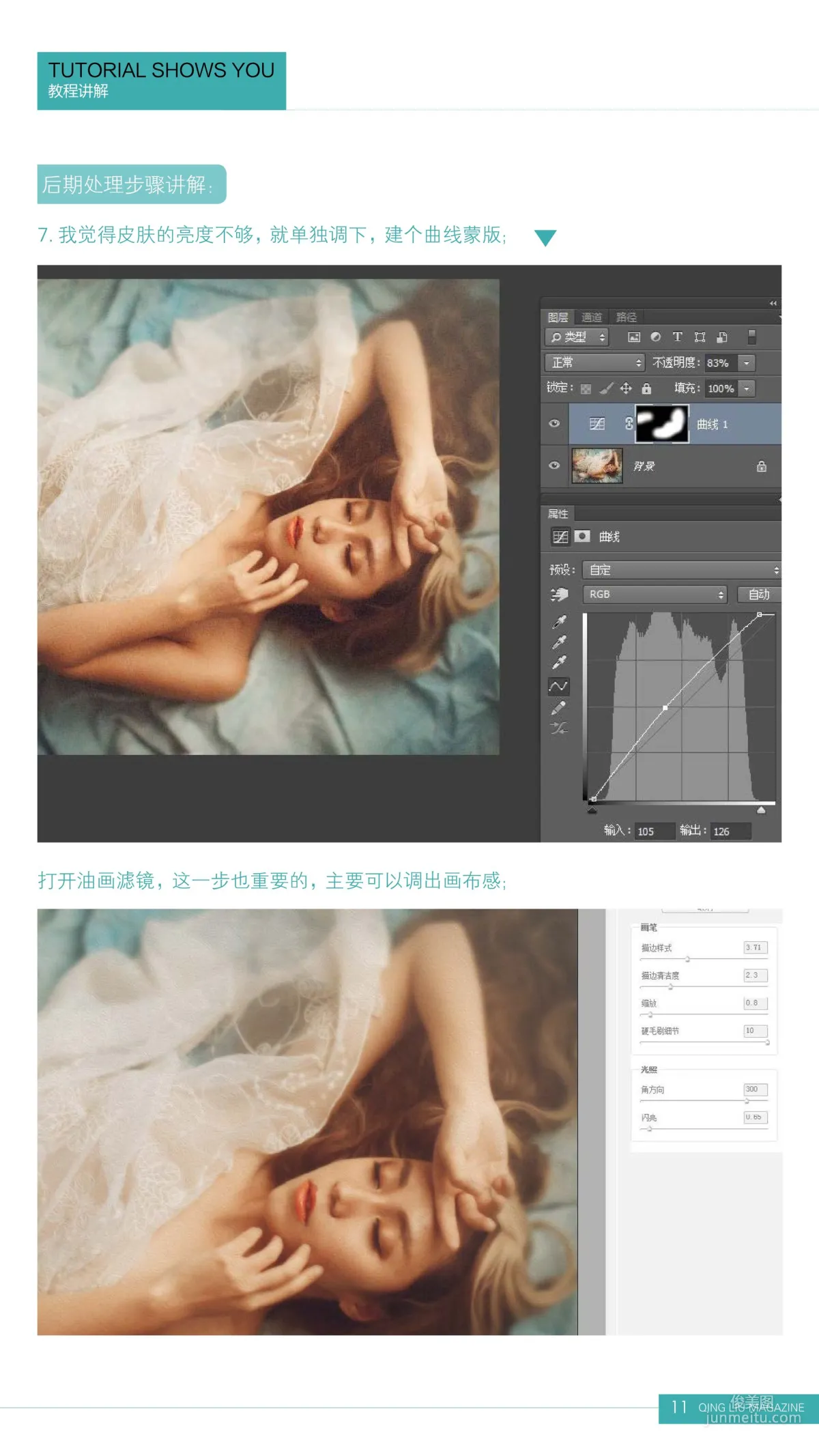This screenshot has width=819, height=1456.
Task: Select the 属性 panel tab
Action: pos(558,514)
